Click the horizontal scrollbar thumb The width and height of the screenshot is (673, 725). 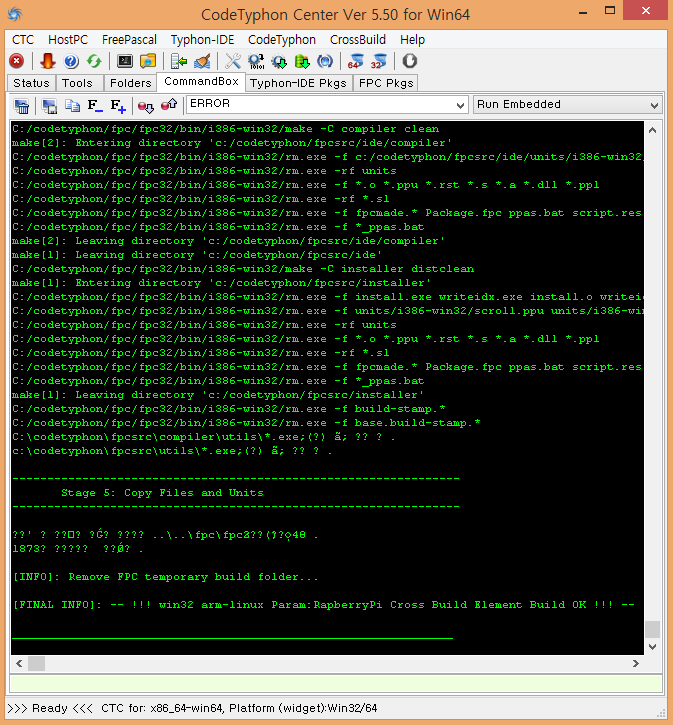coord(37,664)
